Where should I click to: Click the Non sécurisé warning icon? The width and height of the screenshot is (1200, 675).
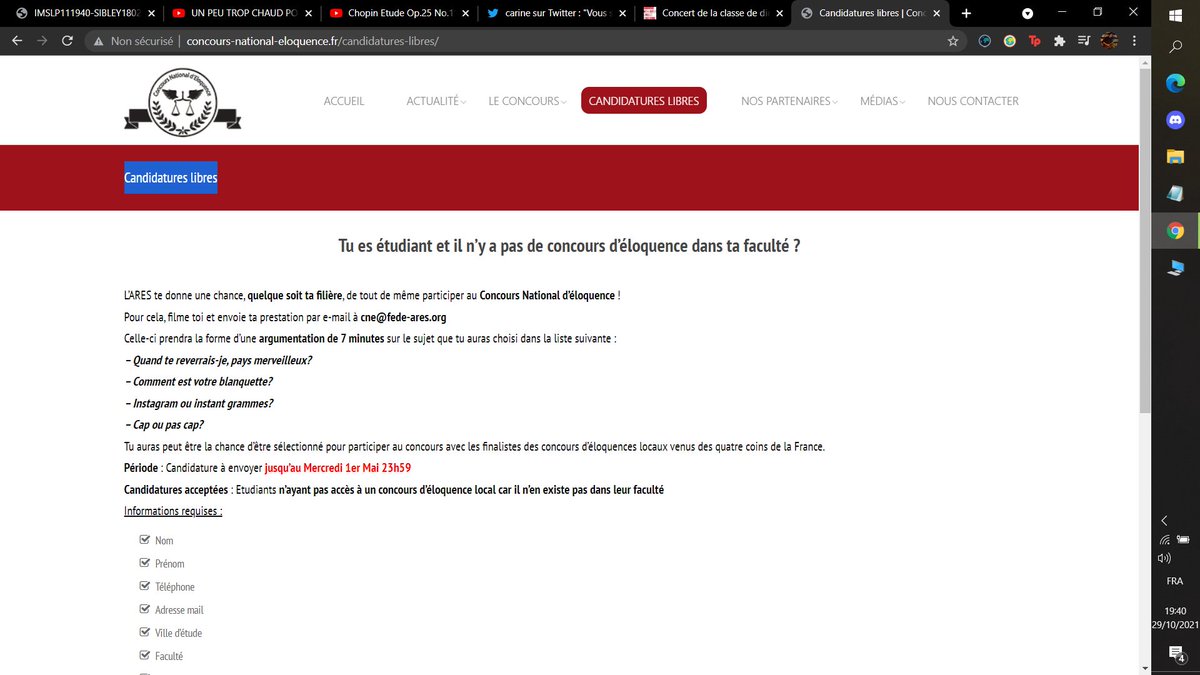point(99,41)
